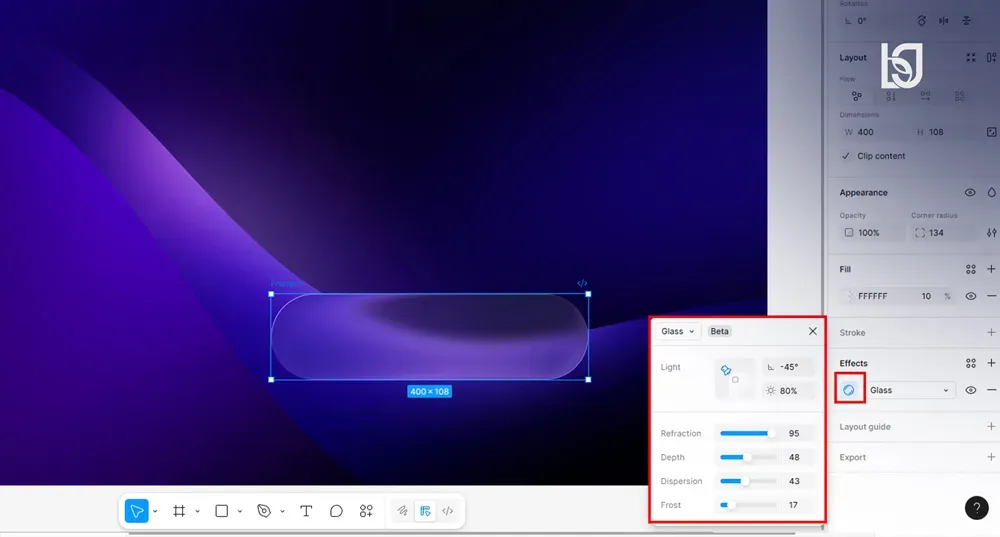
Task: Remove the FFFFFF fill
Action: (x=991, y=296)
